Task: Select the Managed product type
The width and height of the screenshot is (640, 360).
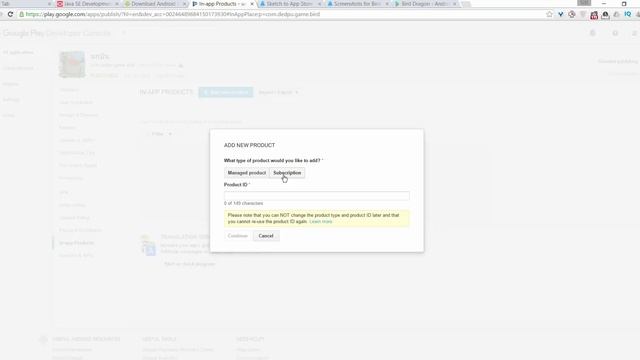Action: 247,173
